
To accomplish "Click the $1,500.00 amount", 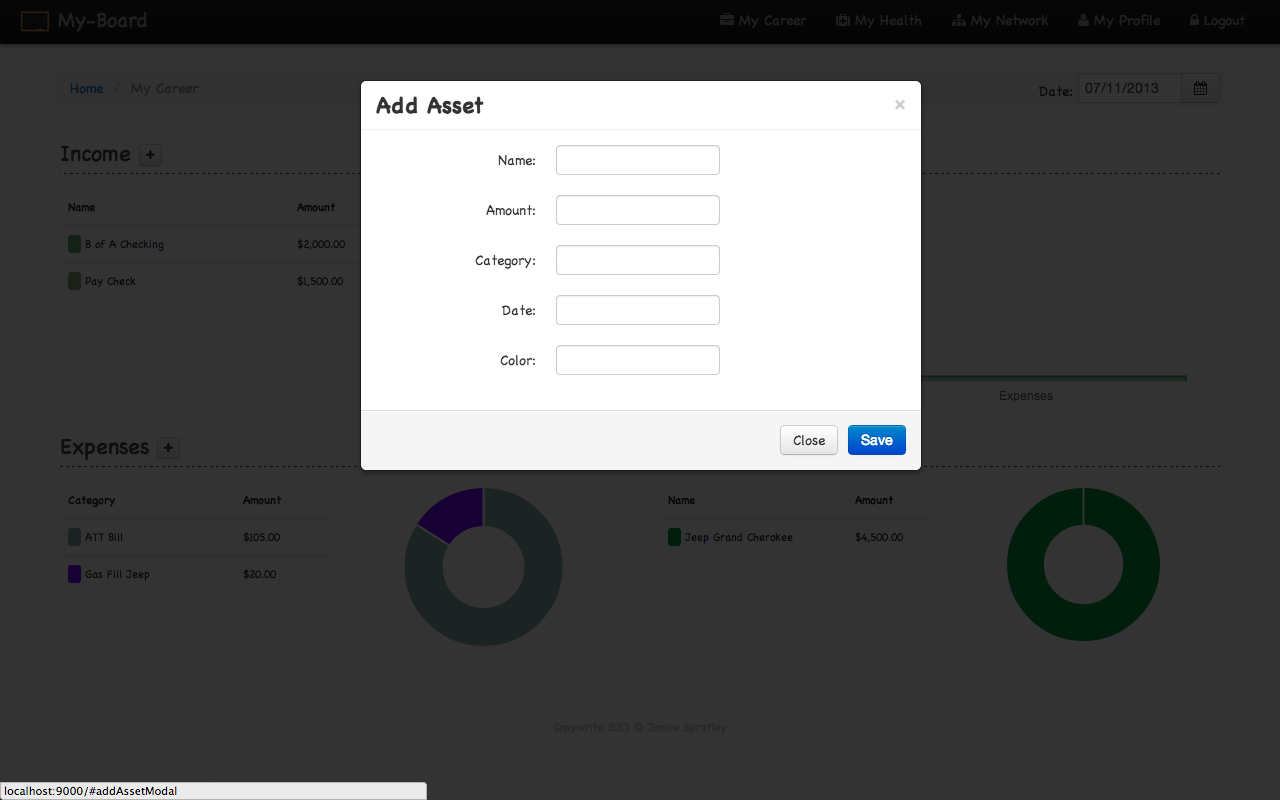I will click(x=320, y=281).
